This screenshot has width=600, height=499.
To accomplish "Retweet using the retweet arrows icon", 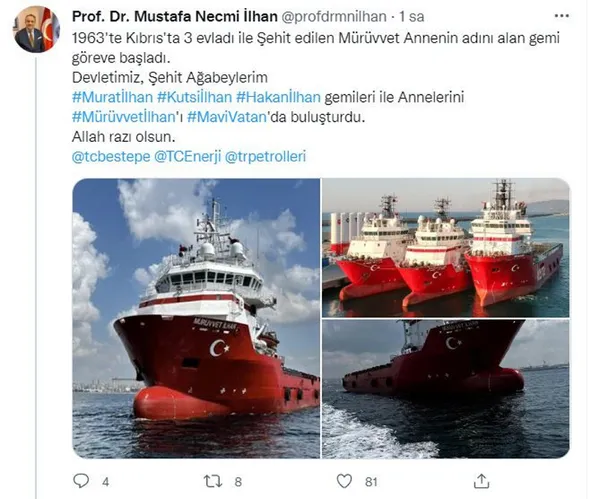I will 213,481.
